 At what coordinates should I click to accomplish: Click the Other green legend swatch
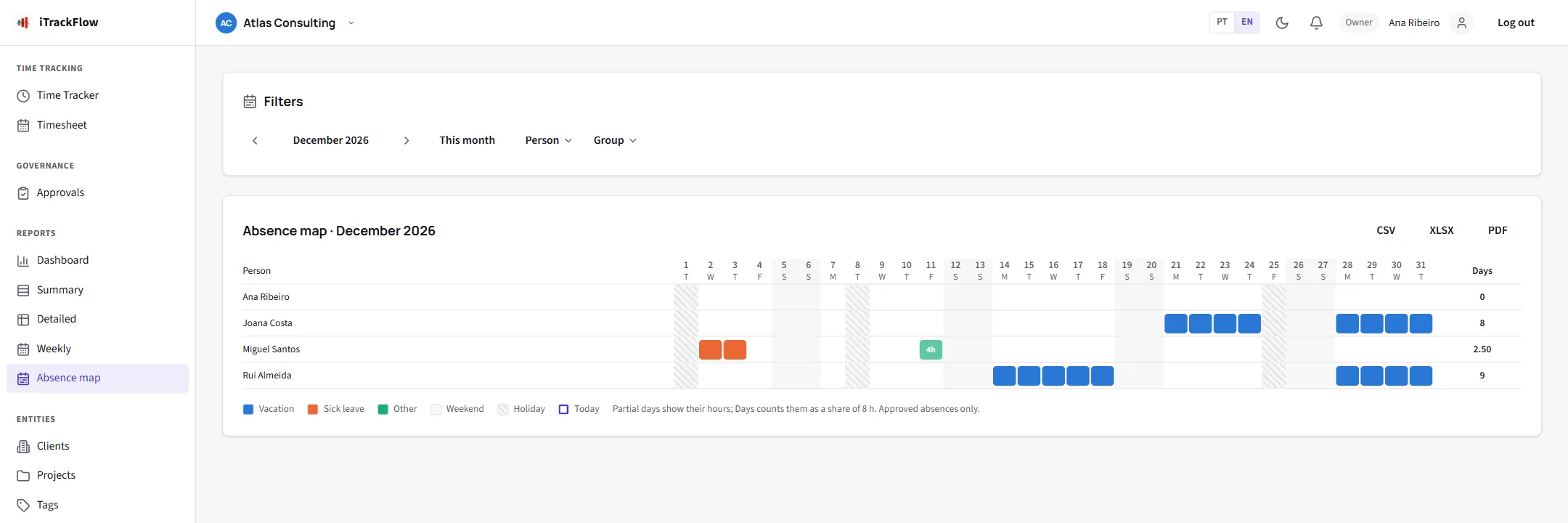point(383,410)
